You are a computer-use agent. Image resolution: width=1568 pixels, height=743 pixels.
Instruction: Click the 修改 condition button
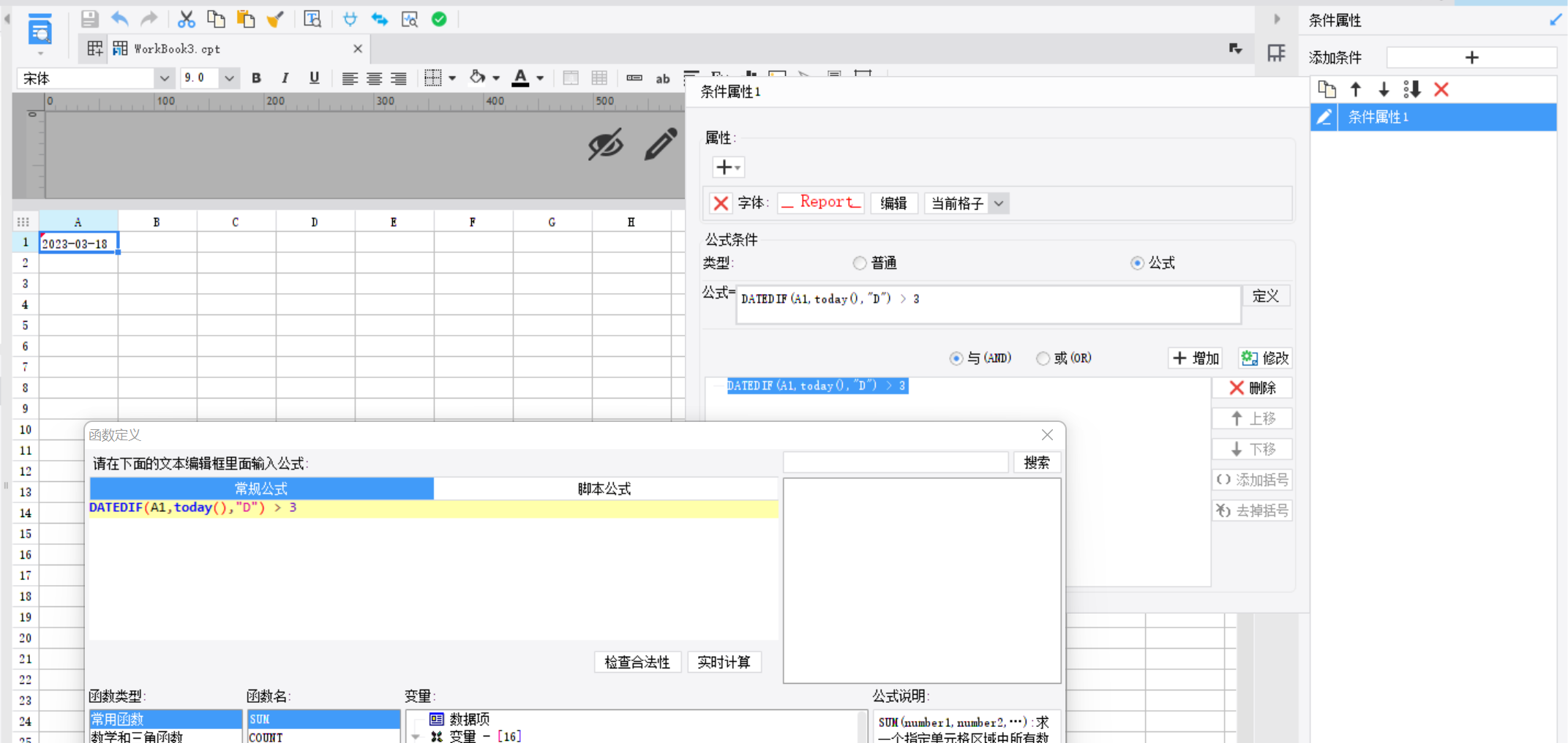1265,358
